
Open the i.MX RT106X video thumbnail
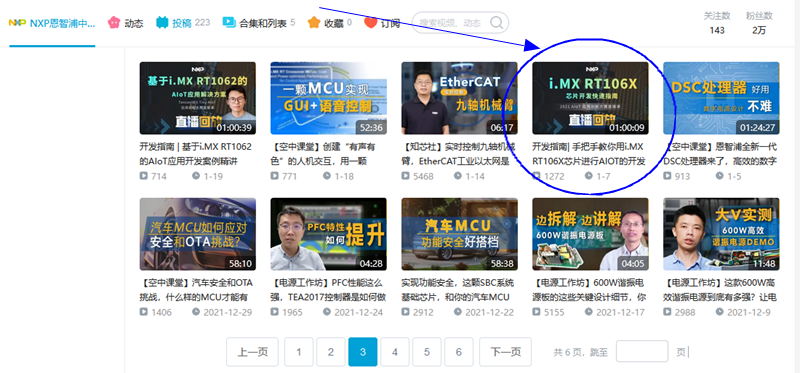point(590,98)
